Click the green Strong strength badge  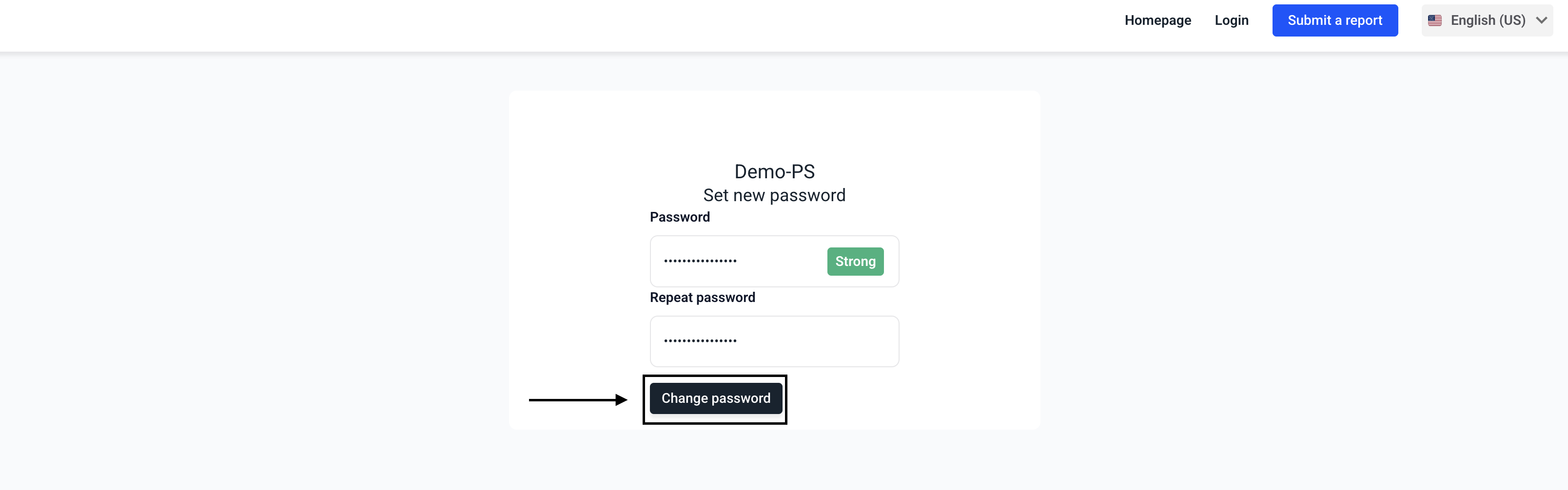(855, 262)
